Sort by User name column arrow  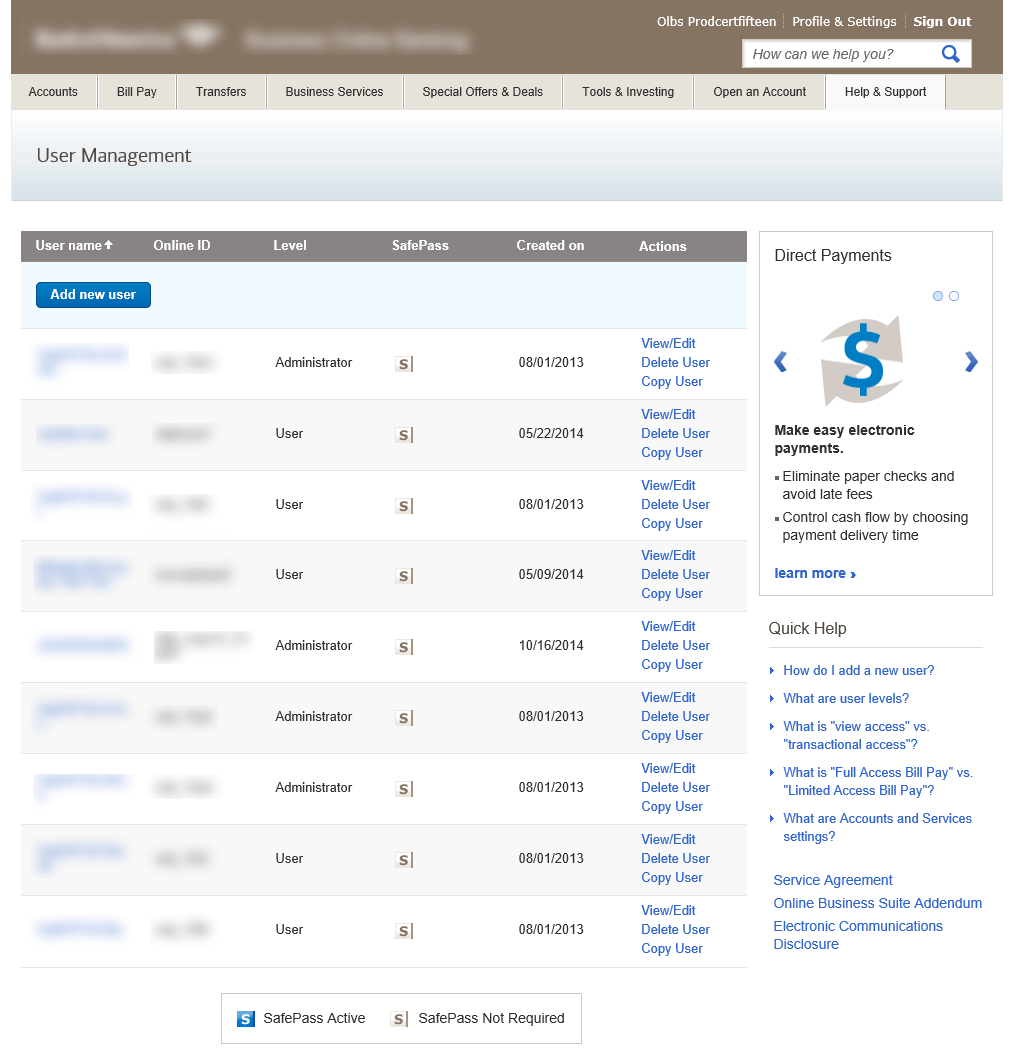click(x=109, y=245)
